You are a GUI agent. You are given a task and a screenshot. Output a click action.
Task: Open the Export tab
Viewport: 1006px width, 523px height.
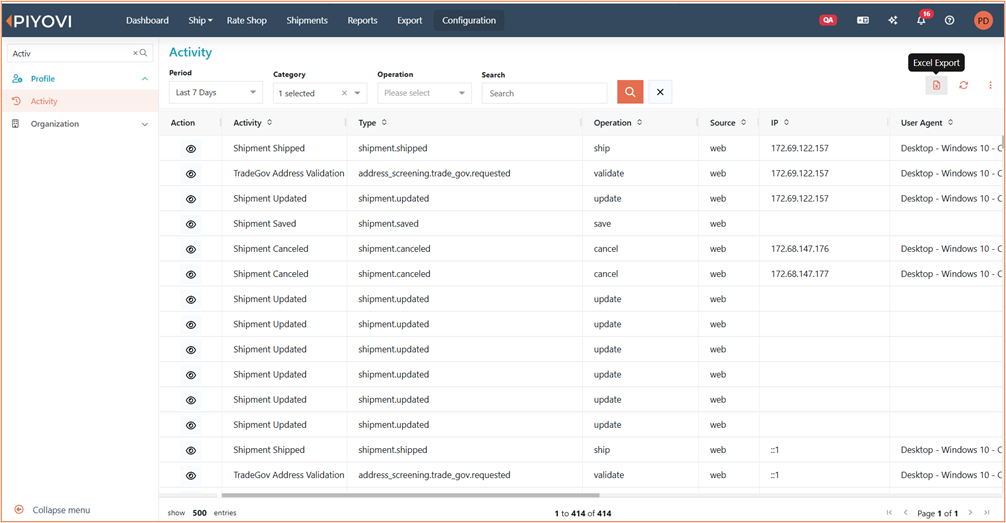pyautogui.click(x=409, y=21)
